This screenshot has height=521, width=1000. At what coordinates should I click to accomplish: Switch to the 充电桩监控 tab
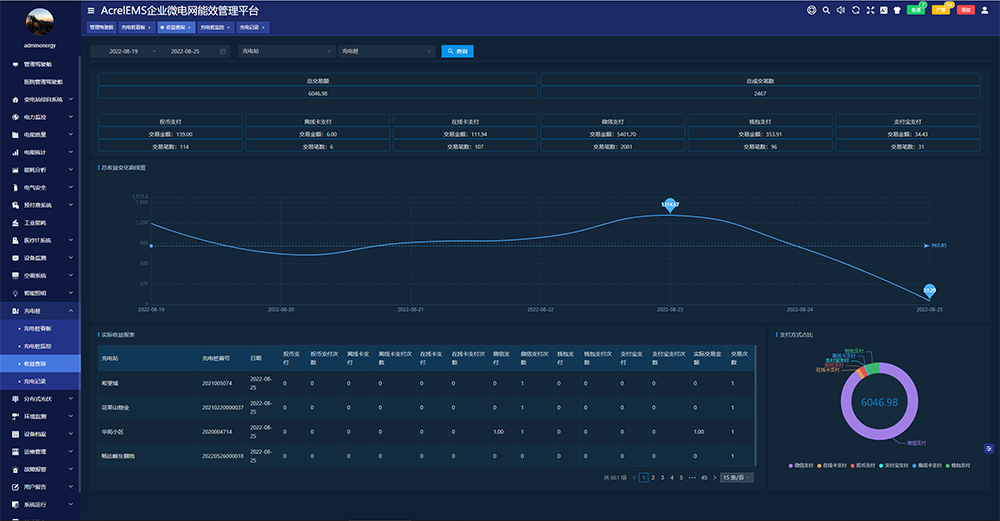tap(215, 27)
